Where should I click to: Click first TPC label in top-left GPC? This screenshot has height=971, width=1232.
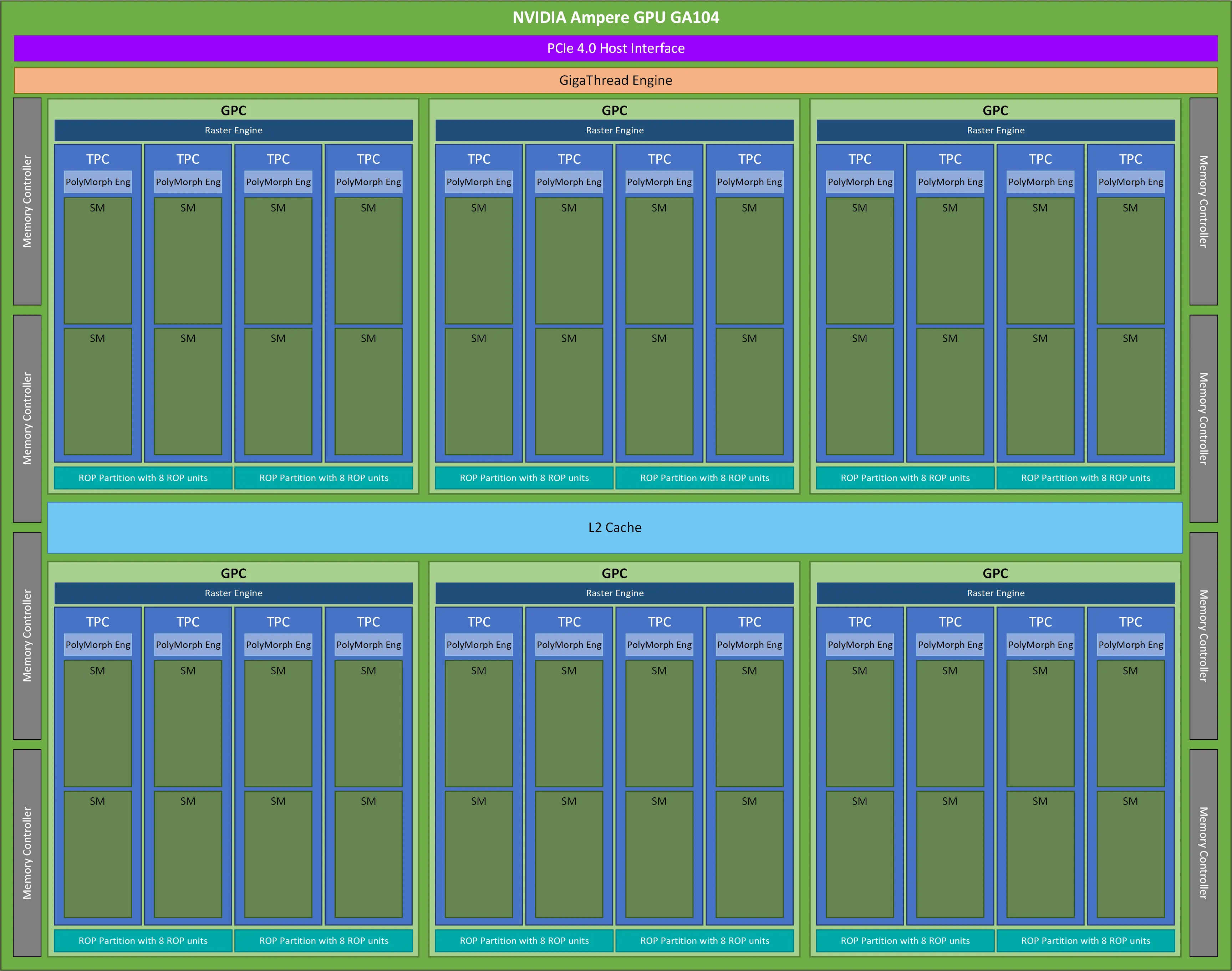[98, 159]
